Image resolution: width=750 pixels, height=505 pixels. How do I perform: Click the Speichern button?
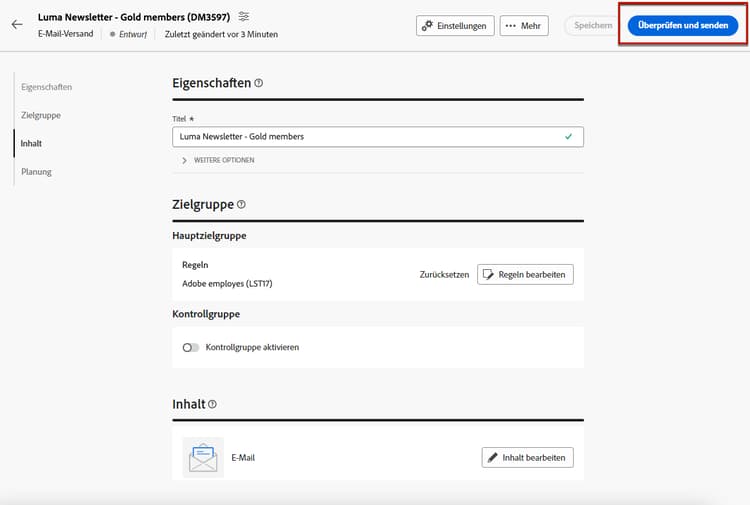click(x=593, y=25)
